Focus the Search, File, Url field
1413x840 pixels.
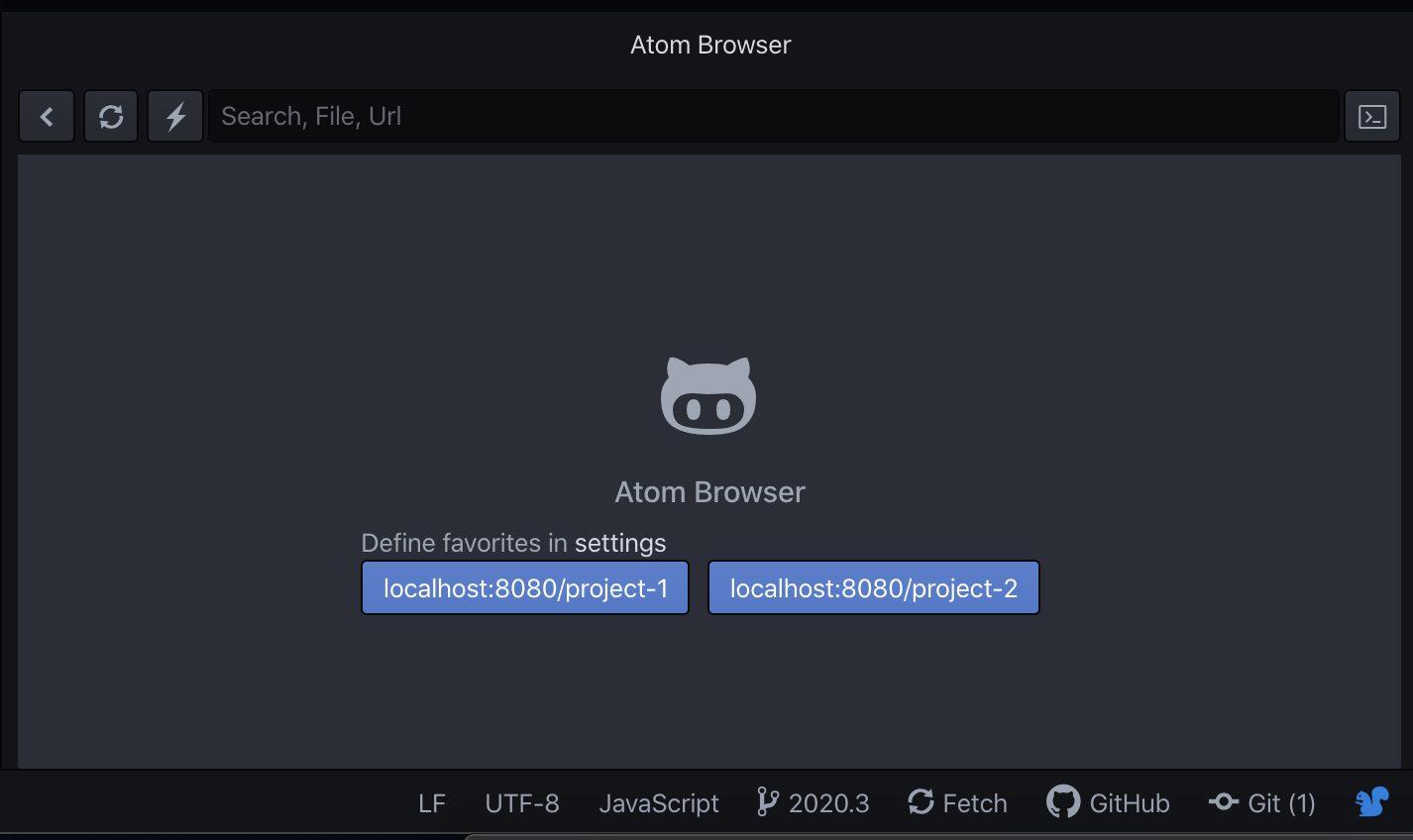tap(774, 117)
